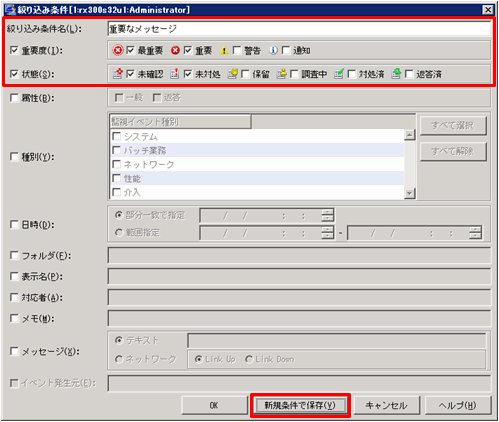Open help with ヘルプ(H) button

pos(458,405)
